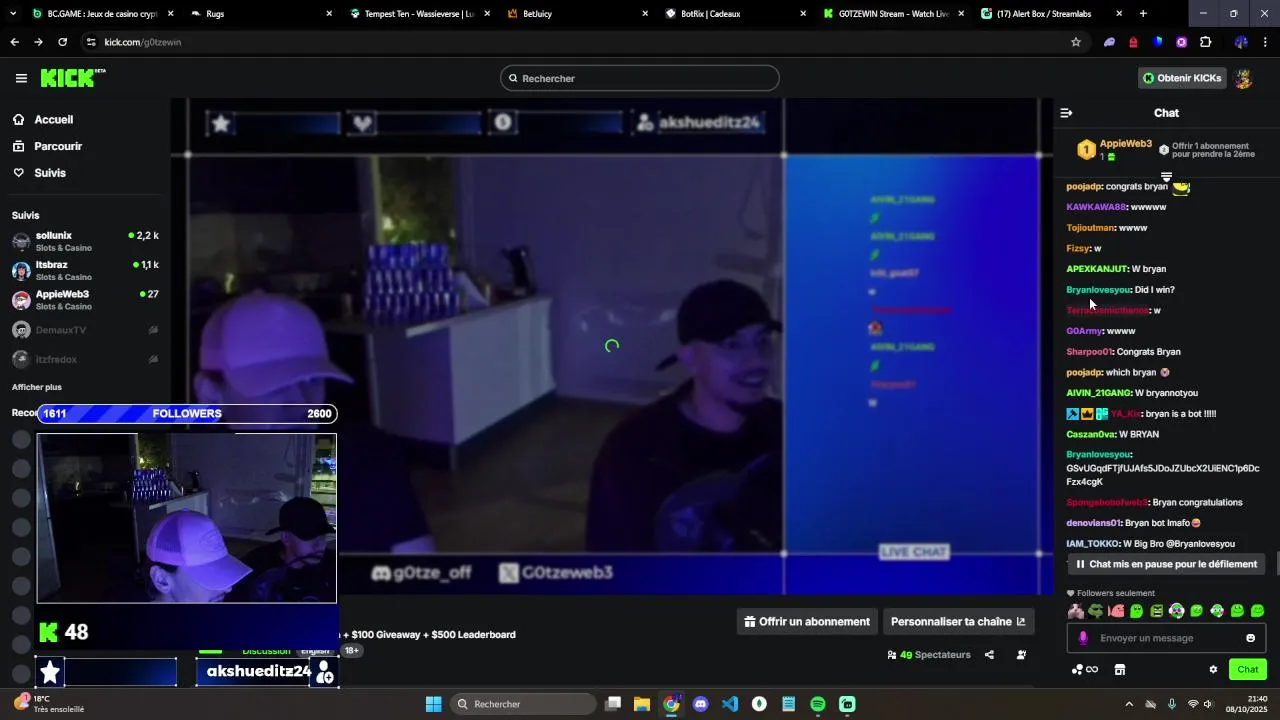1280x720 pixels.
Task: Open the browser extensions puzzle icon
Action: click(x=1205, y=42)
